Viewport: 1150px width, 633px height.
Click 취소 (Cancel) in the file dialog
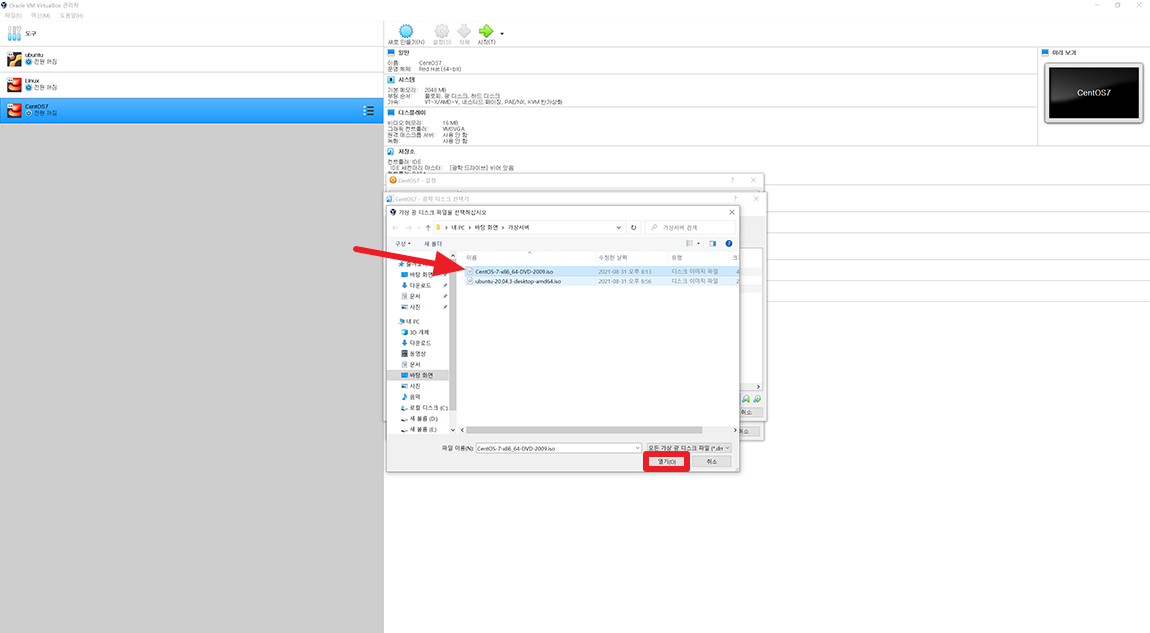coord(711,461)
